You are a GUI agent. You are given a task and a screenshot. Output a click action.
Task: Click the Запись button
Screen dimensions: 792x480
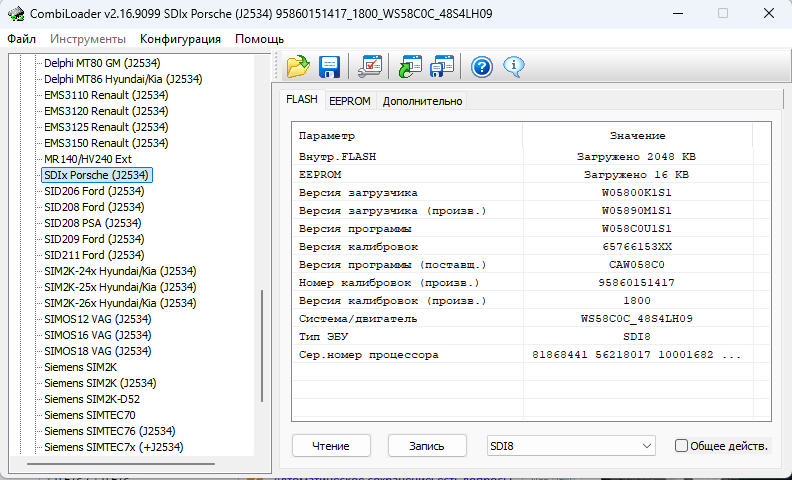coord(427,446)
